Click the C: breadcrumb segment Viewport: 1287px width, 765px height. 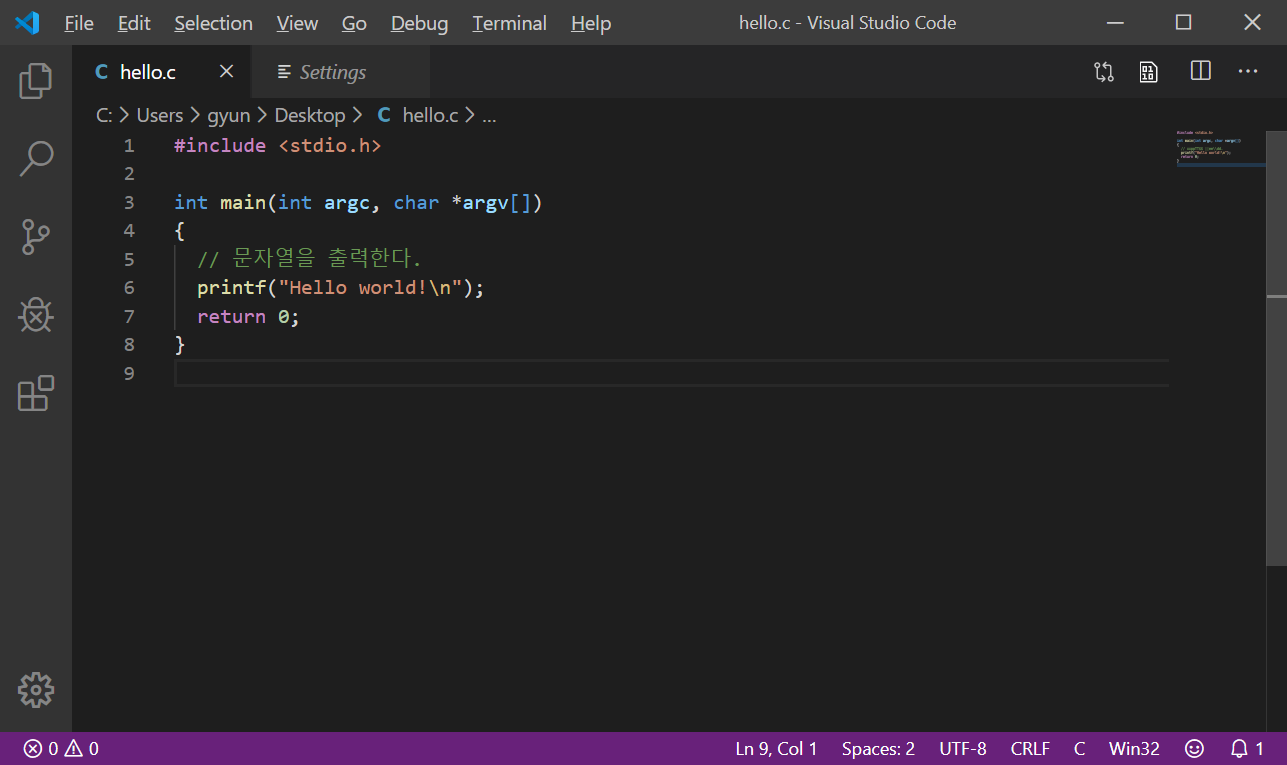[104, 115]
